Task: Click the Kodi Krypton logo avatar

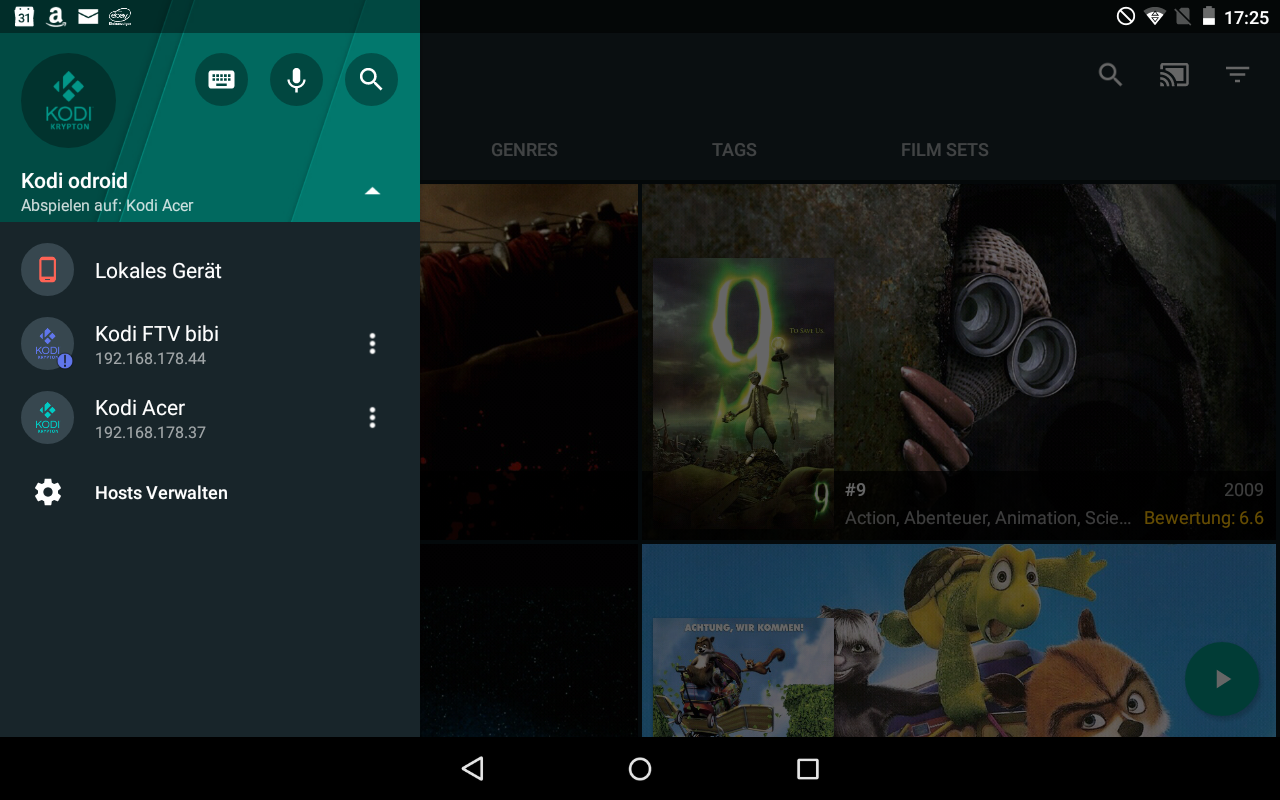Action: [x=68, y=101]
